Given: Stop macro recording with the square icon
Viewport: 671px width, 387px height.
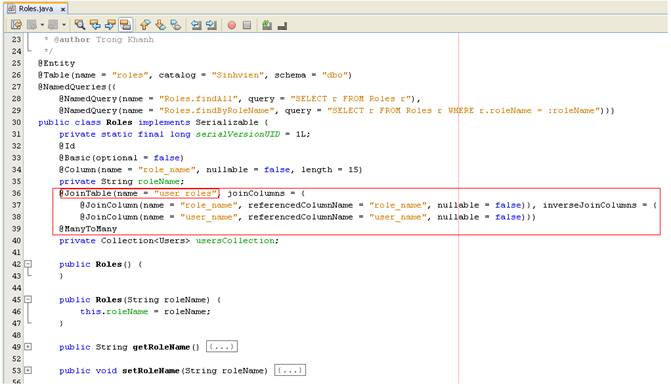Looking at the screenshot, I should point(247,25).
